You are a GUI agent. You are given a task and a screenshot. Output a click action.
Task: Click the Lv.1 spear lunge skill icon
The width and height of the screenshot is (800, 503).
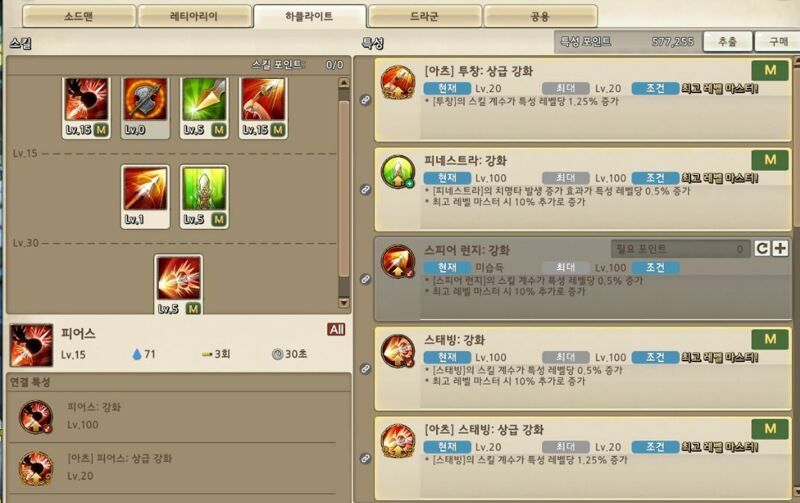click(145, 196)
